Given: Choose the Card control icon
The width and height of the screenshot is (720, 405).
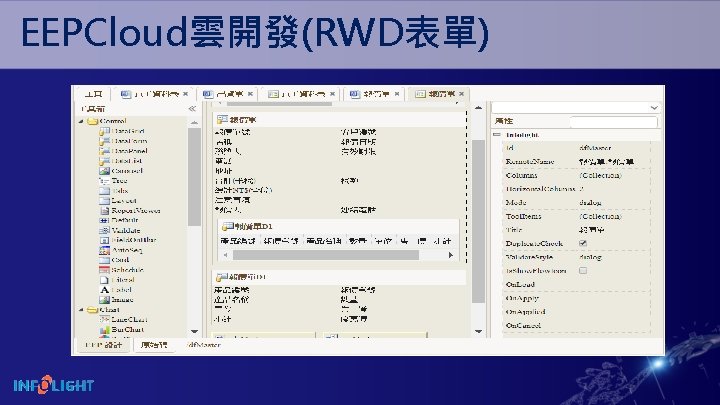Looking at the screenshot, I should pos(104,260).
